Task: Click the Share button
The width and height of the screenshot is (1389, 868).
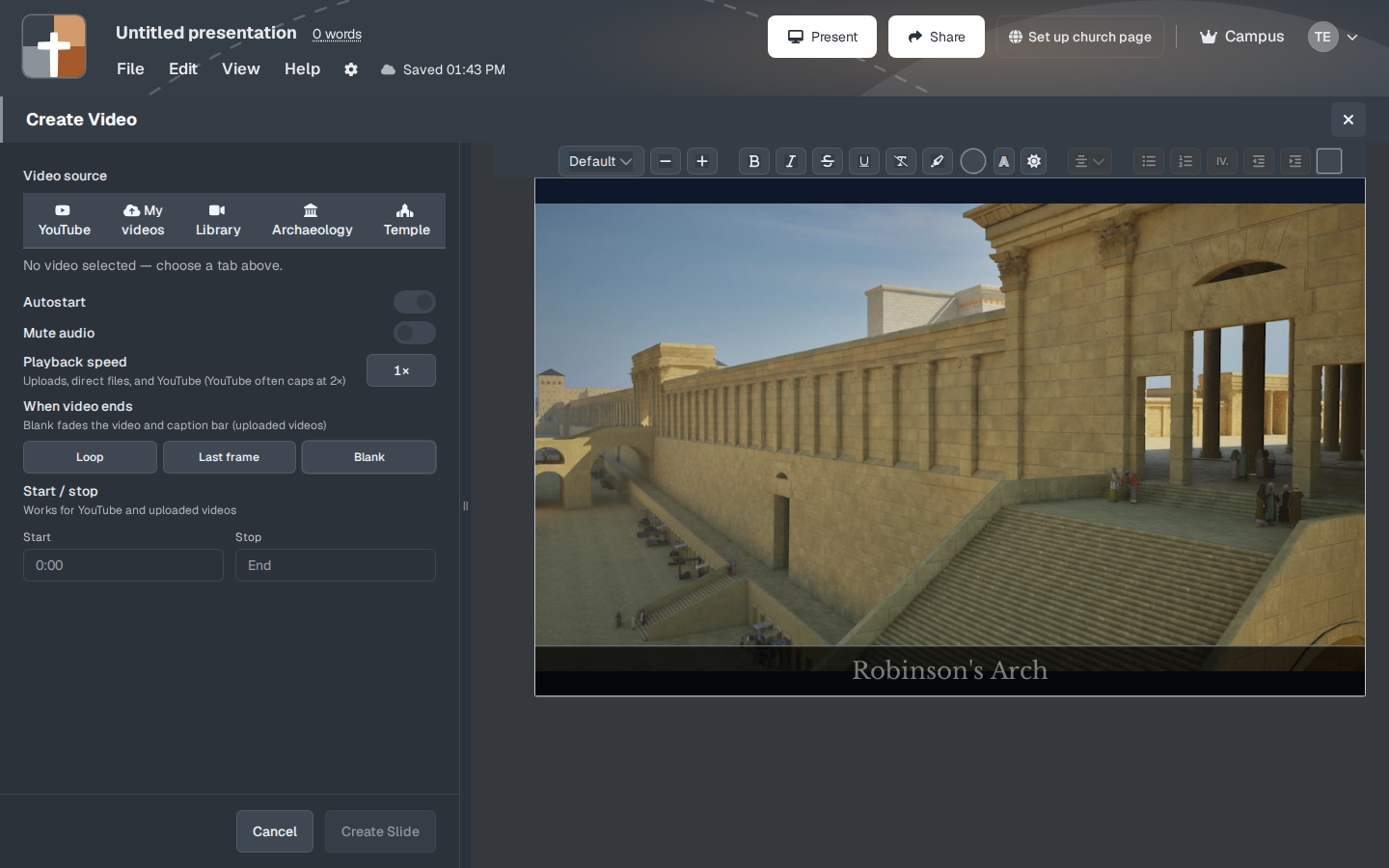Action: 937,37
